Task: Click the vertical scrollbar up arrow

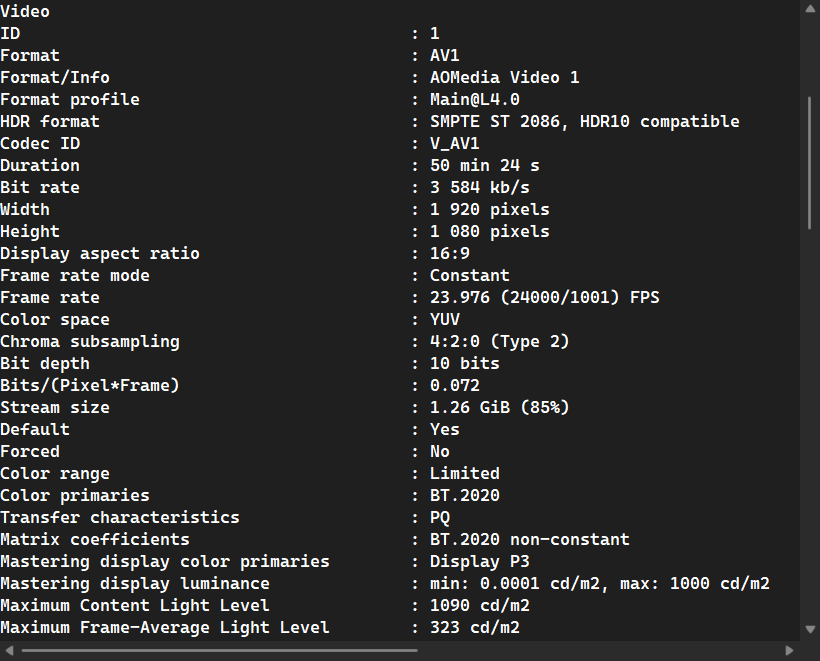Action: pyautogui.click(x=810, y=9)
